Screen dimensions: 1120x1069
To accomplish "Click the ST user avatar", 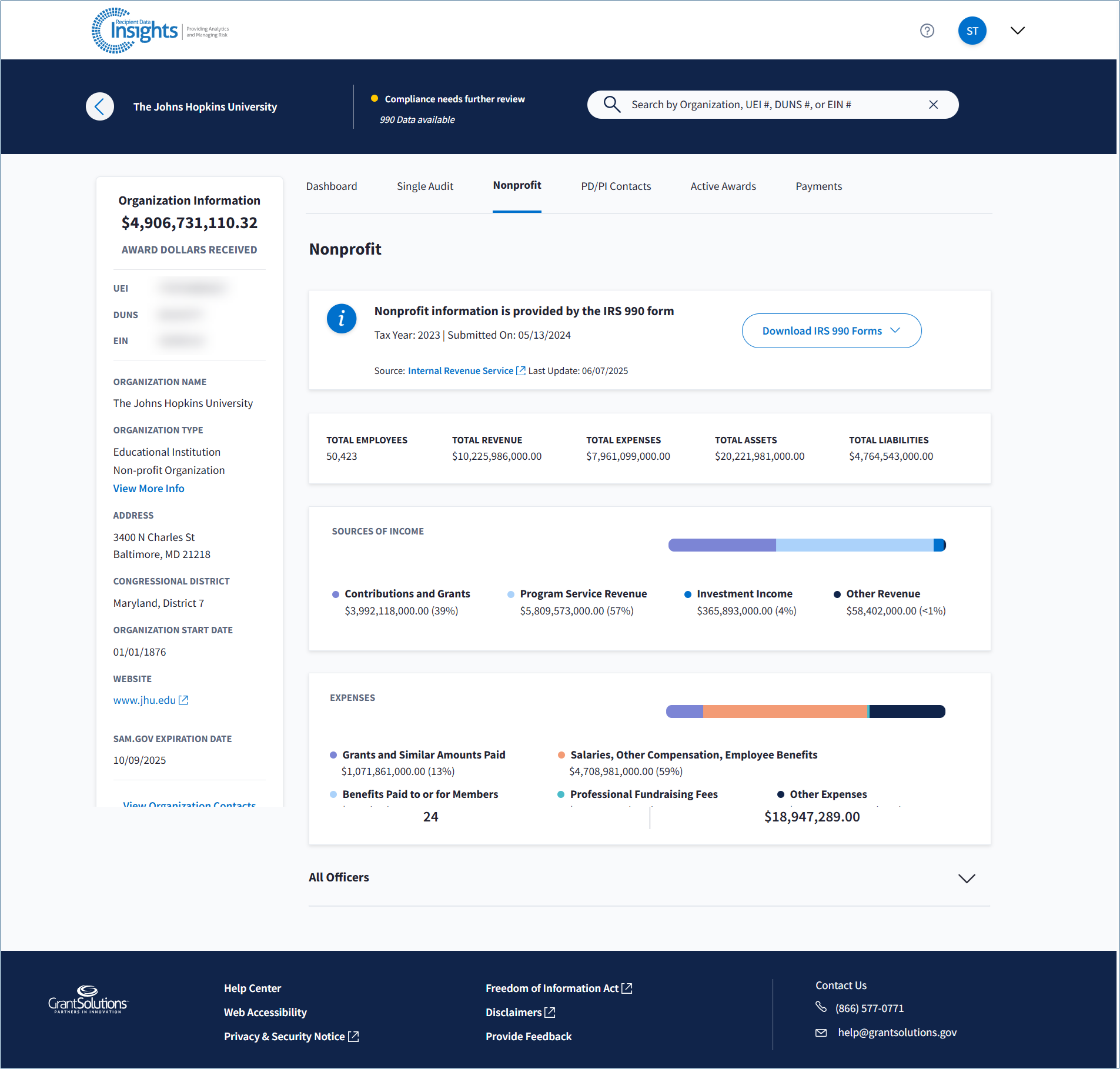I will coord(972,31).
